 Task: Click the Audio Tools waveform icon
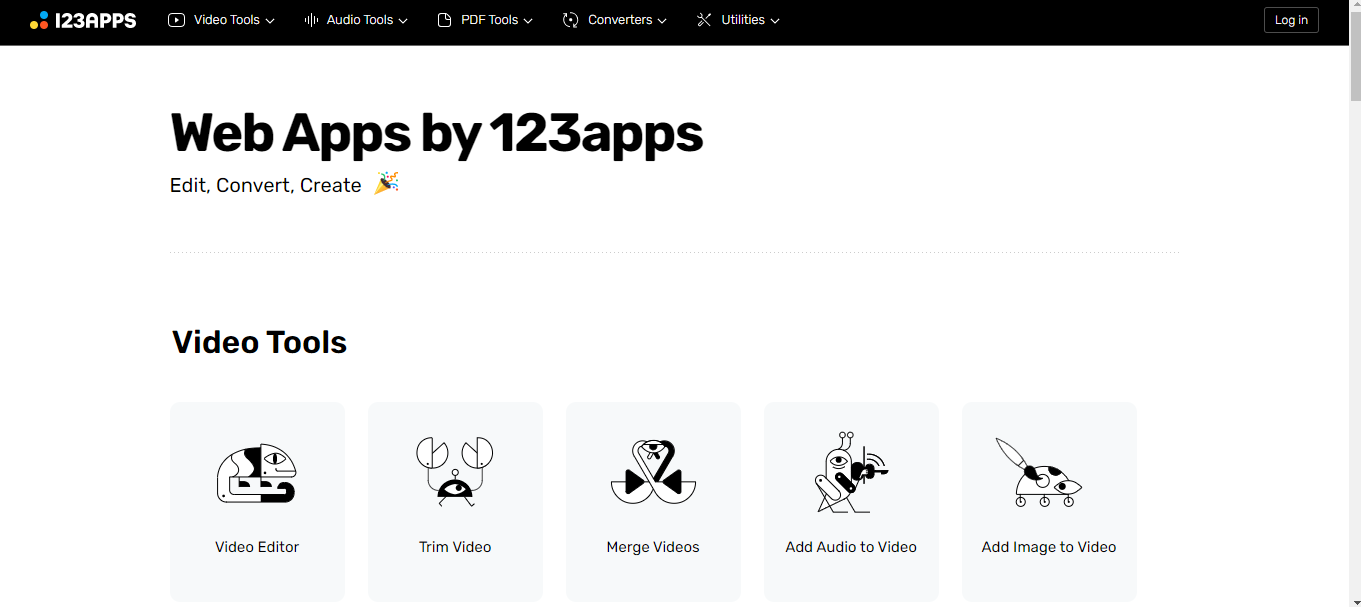tap(311, 20)
